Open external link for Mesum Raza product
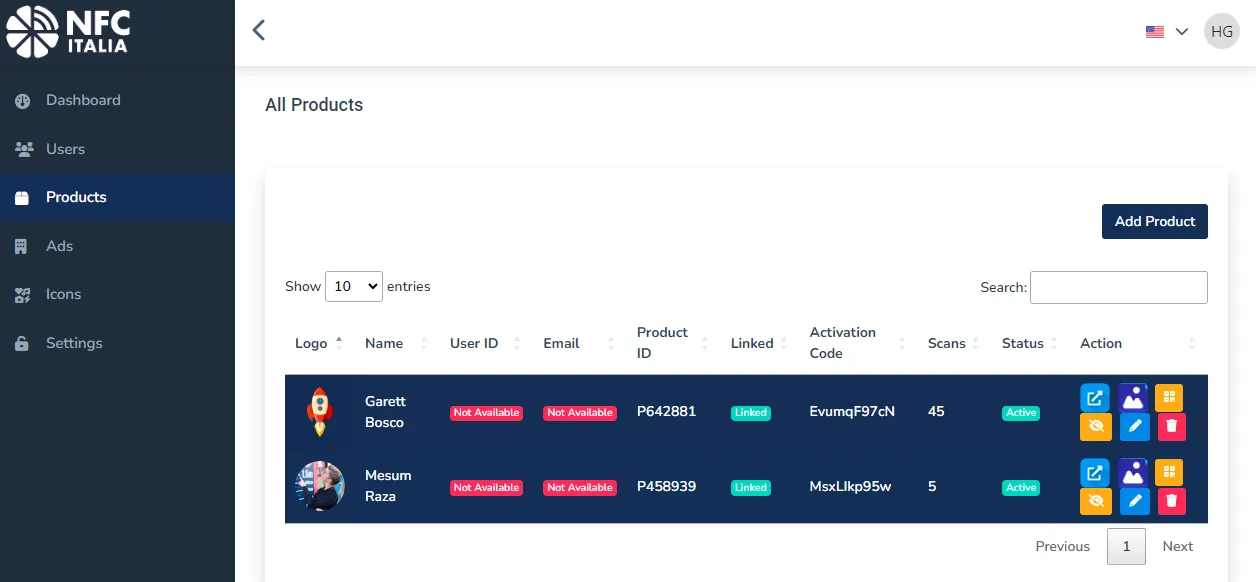This screenshot has height=582, width=1256. (x=1095, y=472)
